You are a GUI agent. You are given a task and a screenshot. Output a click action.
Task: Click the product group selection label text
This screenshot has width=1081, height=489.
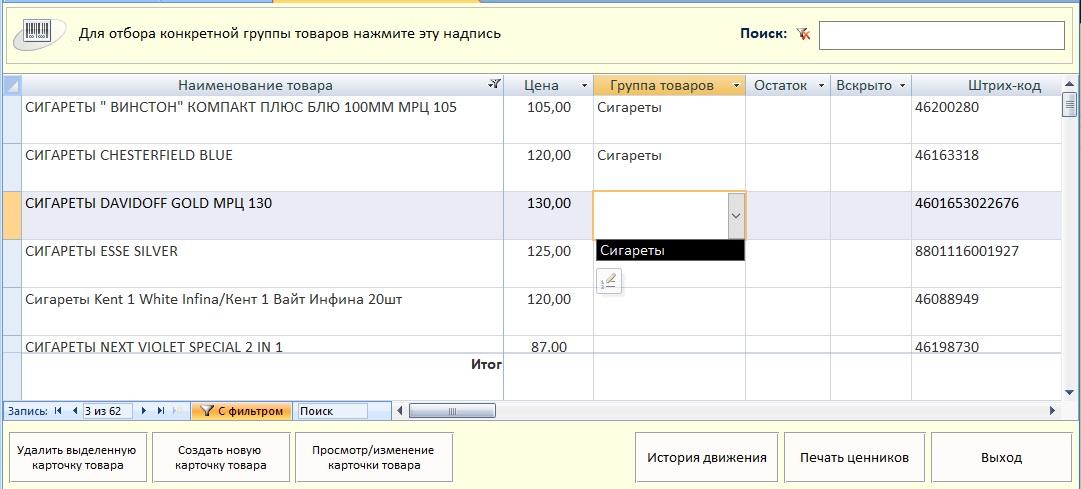click(x=290, y=34)
